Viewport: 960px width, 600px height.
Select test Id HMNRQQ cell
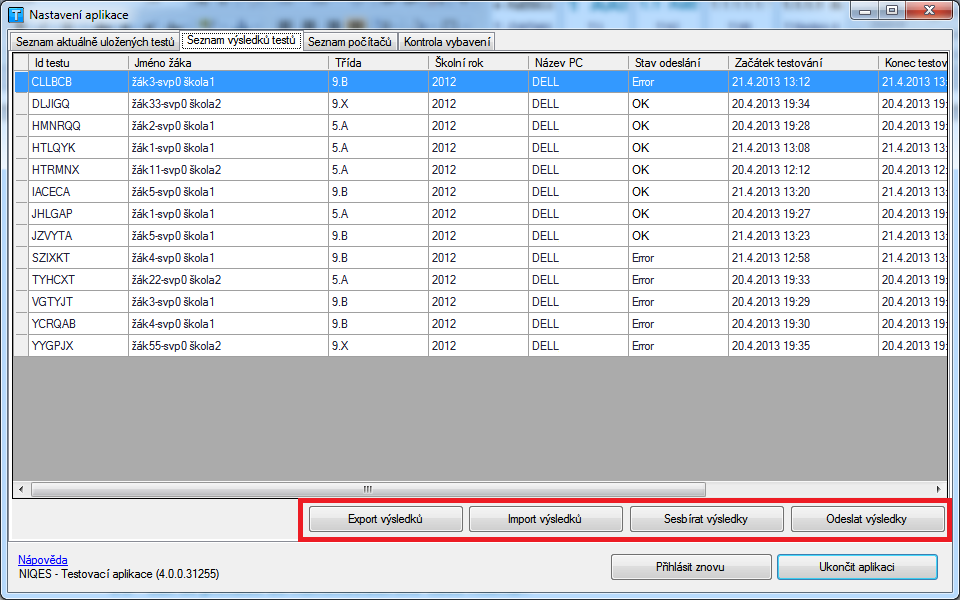point(78,126)
